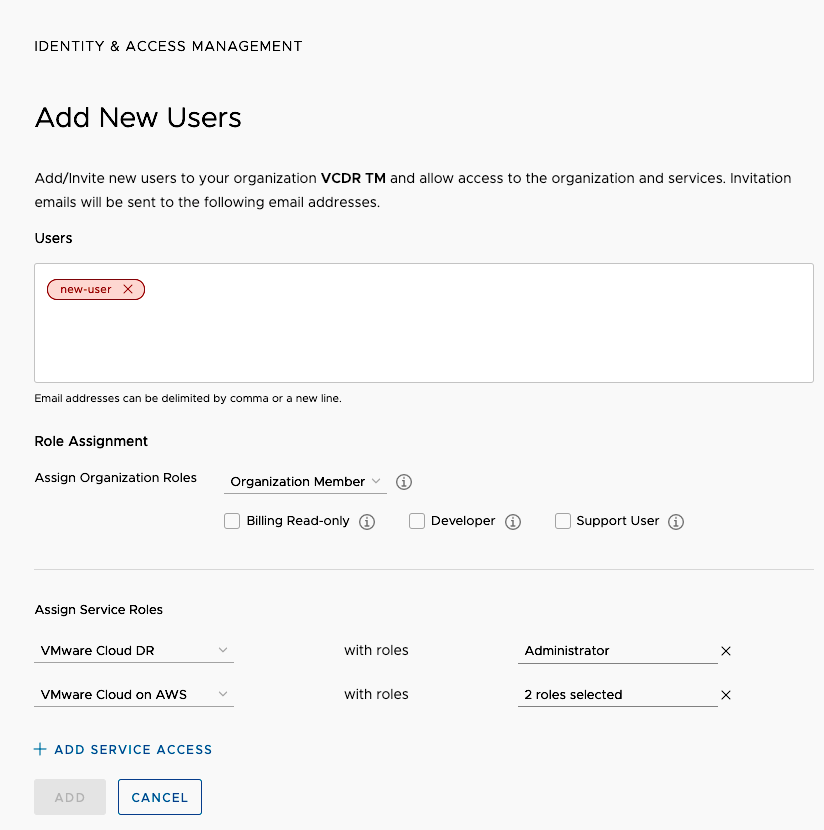Click the Add button
The image size is (824, 830).
tap(70, 797)
